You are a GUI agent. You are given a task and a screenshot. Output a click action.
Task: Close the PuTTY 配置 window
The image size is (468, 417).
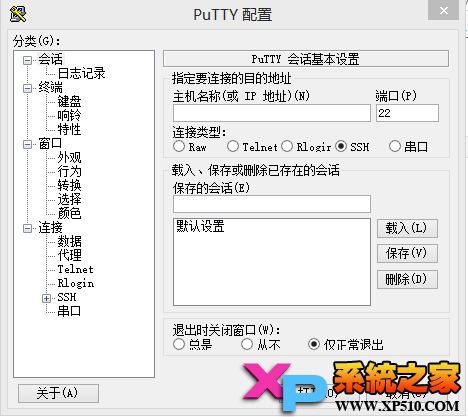[x=443, y=10]
